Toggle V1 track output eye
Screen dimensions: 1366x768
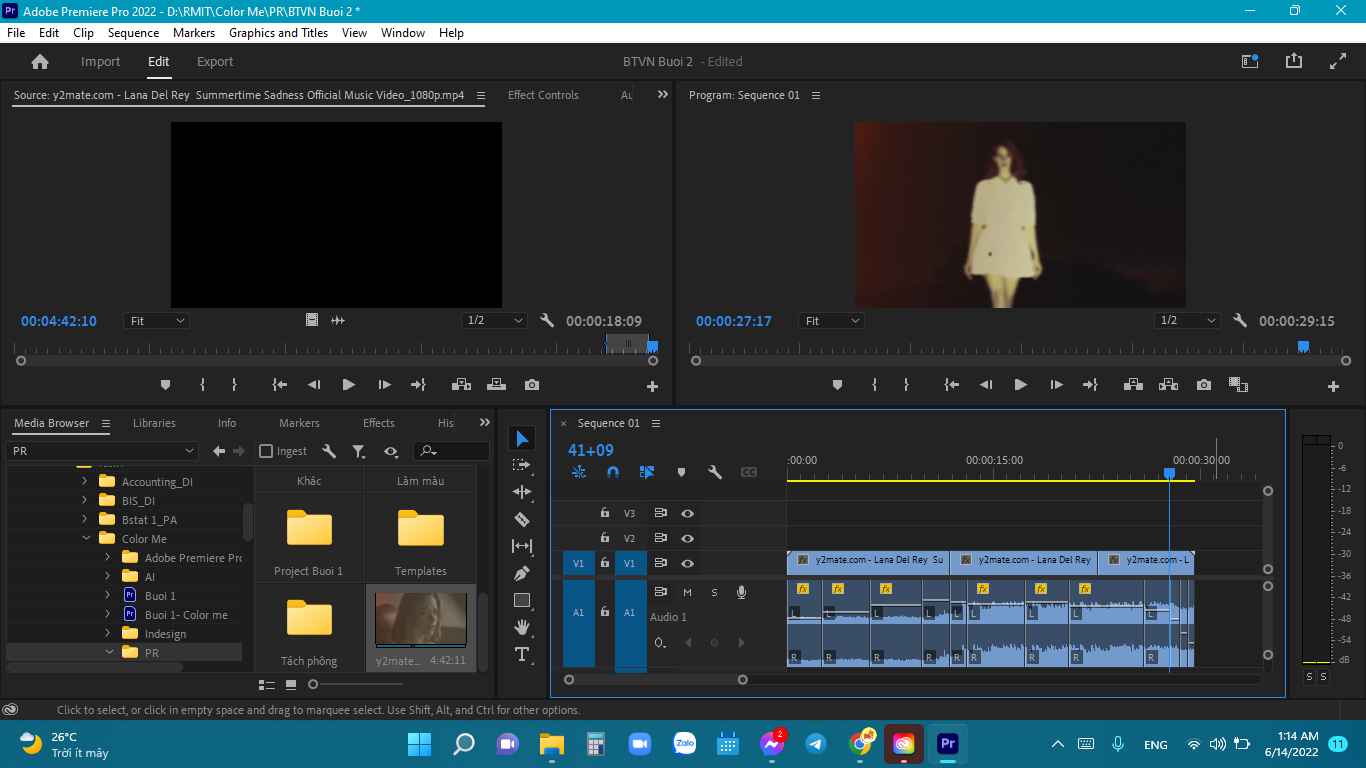[688, 564]
